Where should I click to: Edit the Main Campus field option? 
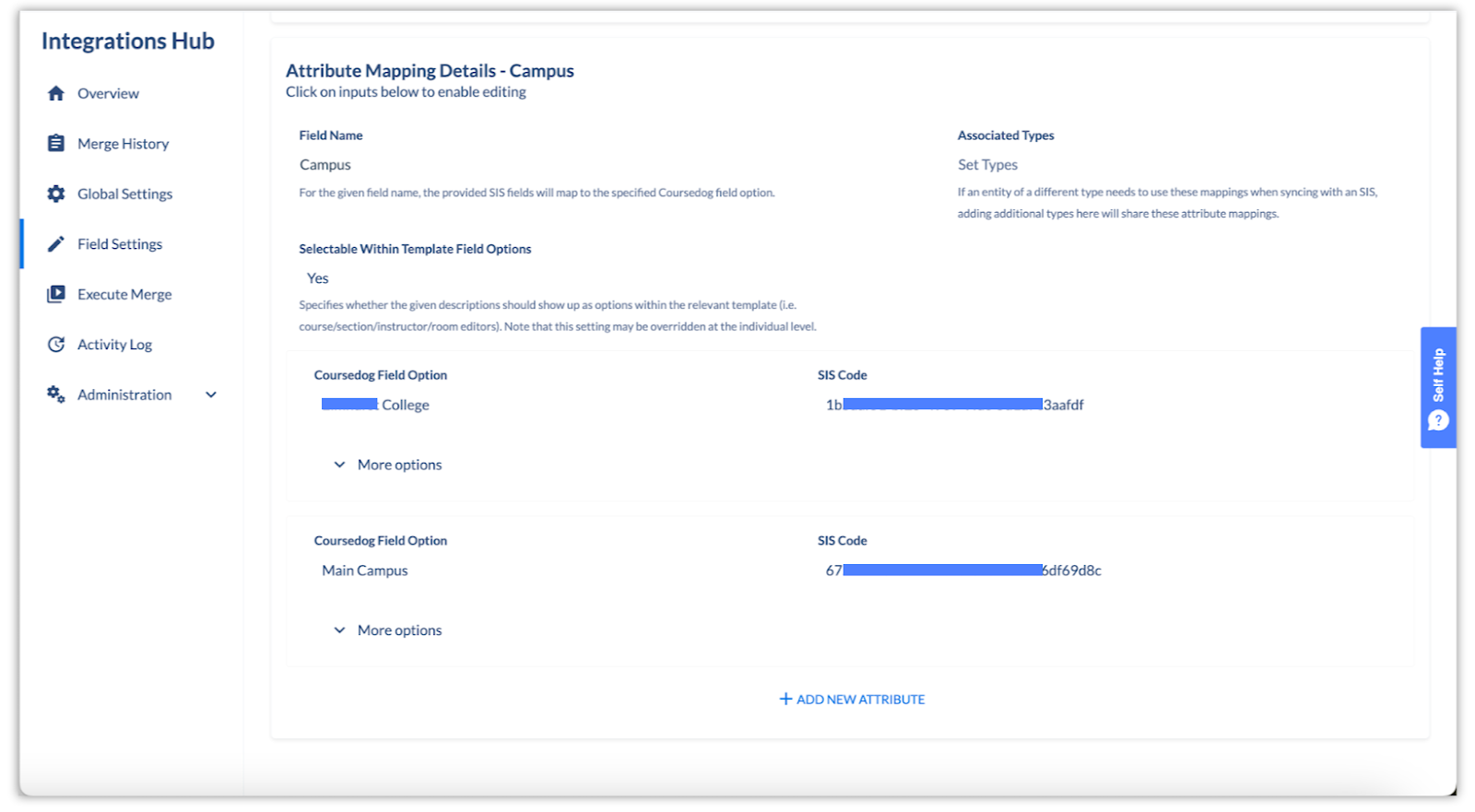point(365,571)
